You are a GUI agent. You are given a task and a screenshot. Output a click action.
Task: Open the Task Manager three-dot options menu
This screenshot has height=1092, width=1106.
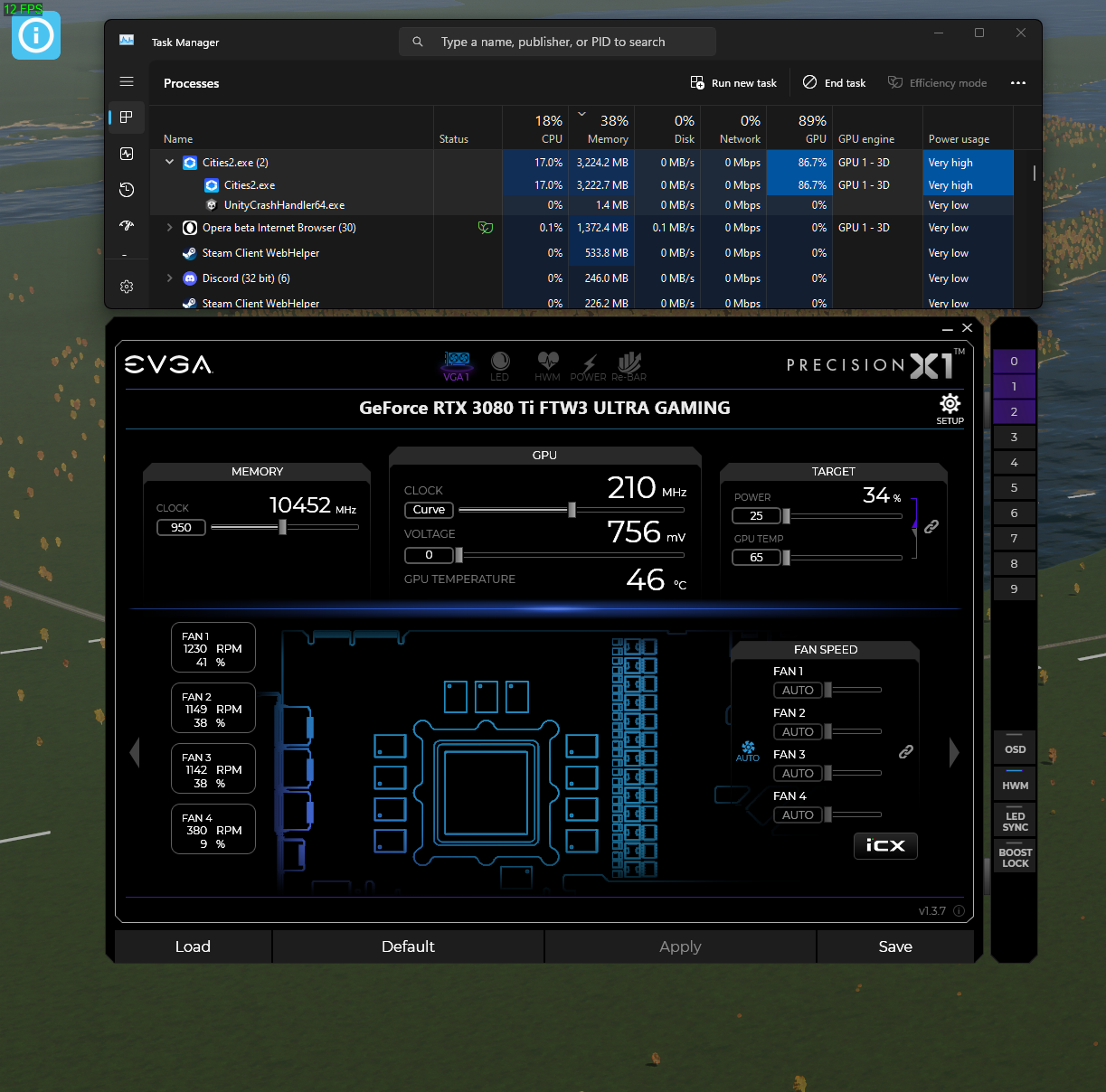click(1018, 82)
